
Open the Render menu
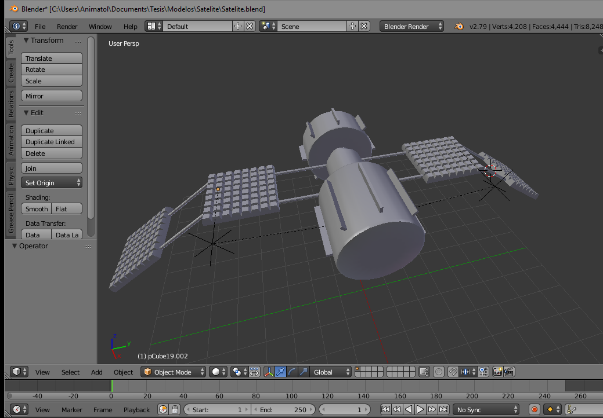tap(67, 26)
